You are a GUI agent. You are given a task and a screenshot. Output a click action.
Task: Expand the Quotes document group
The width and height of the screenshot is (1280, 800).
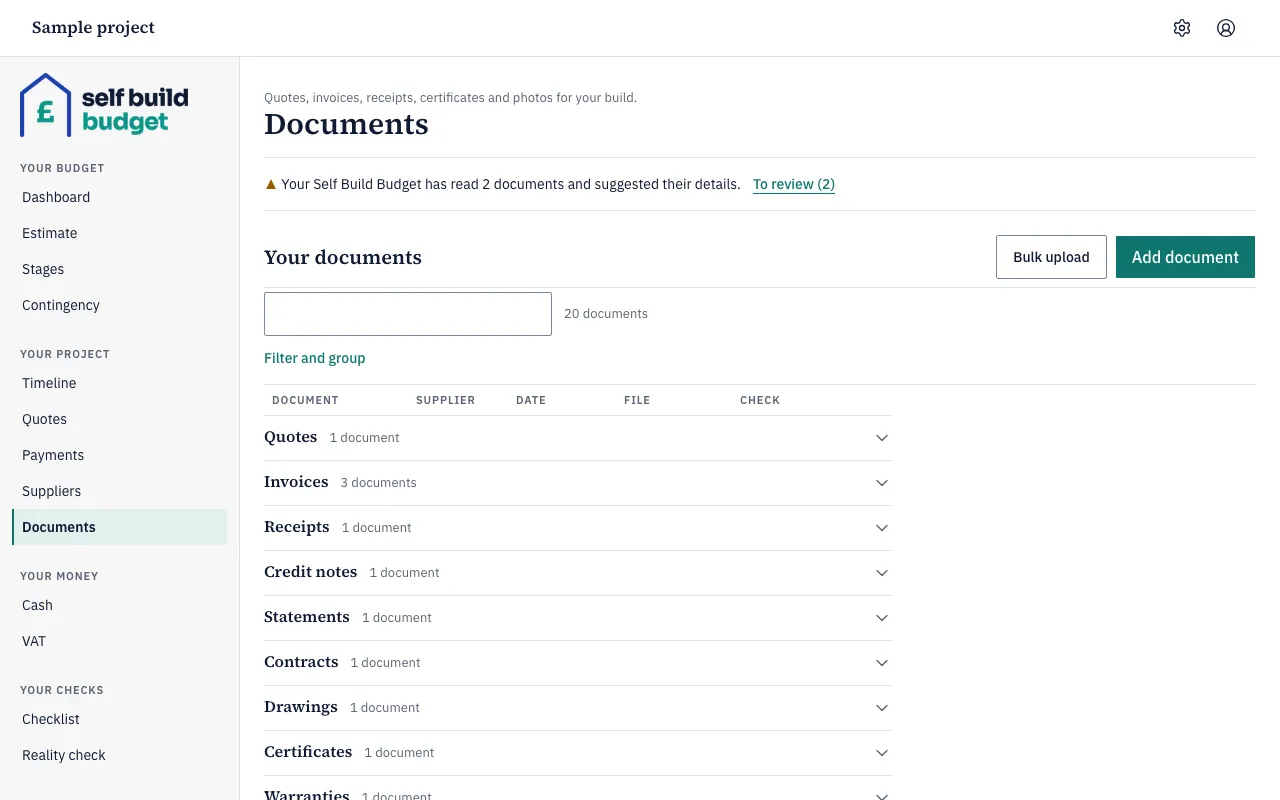pyautogui.click(x=578, y=438)
